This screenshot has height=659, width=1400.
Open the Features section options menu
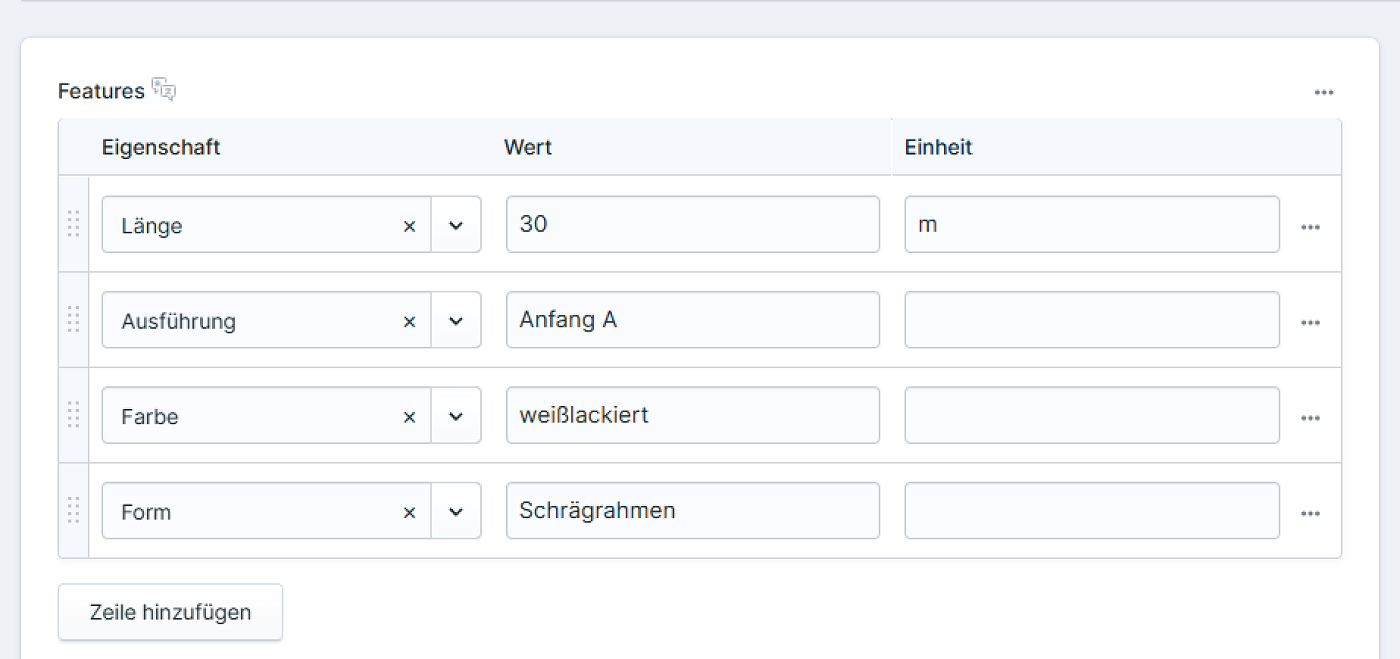1324,93
